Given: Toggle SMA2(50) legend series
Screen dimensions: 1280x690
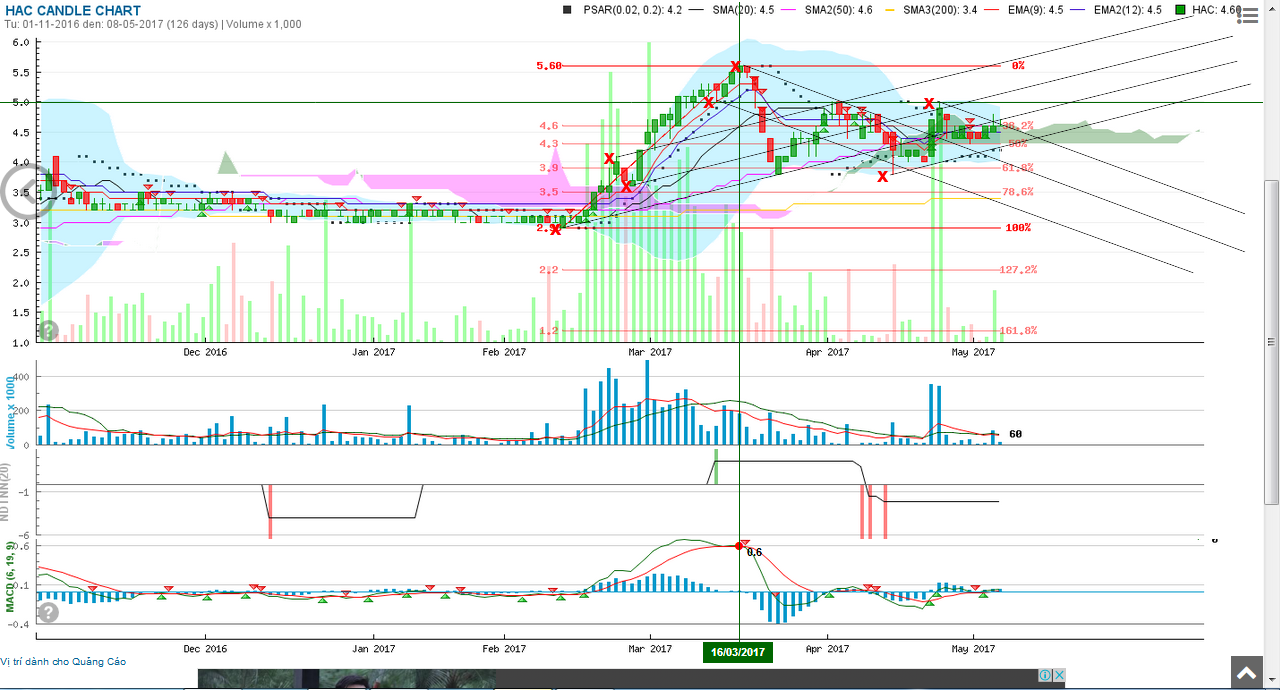Looking at the screenshot, I should tap(839, 9).
